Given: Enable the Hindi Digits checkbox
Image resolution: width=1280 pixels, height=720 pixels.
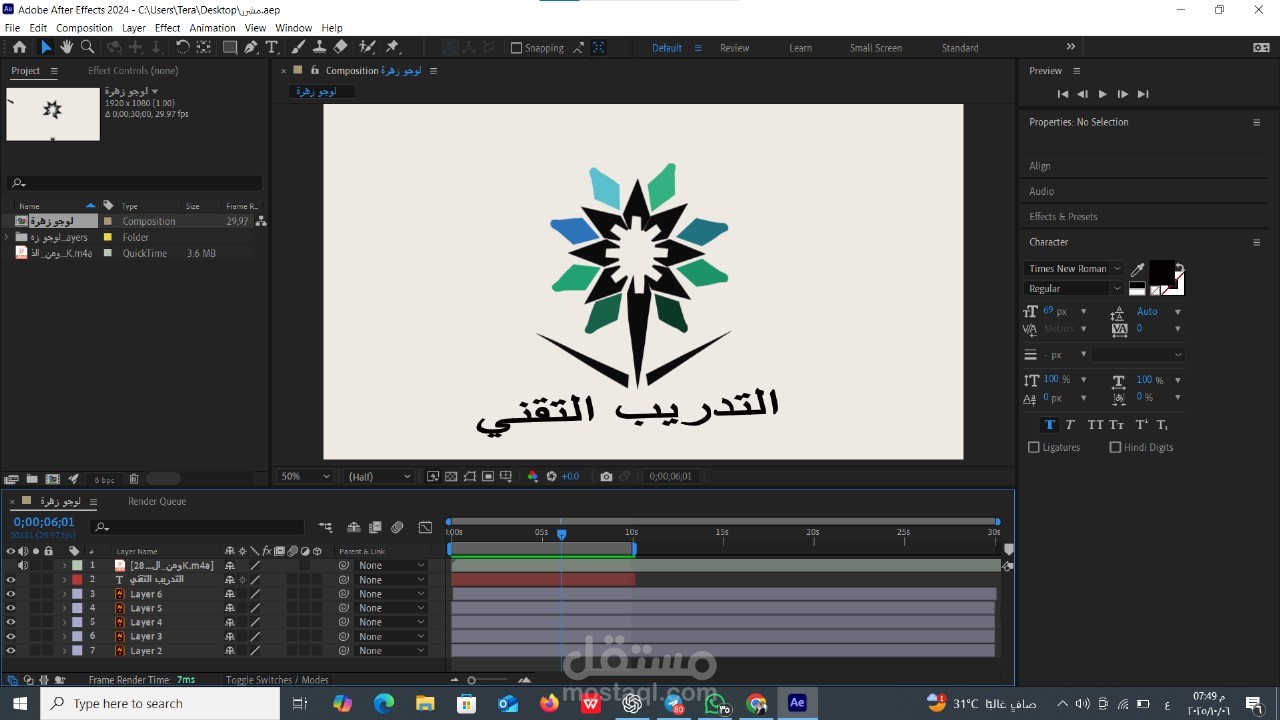Looking at the screenshot, I should [x=1114, y=447].
